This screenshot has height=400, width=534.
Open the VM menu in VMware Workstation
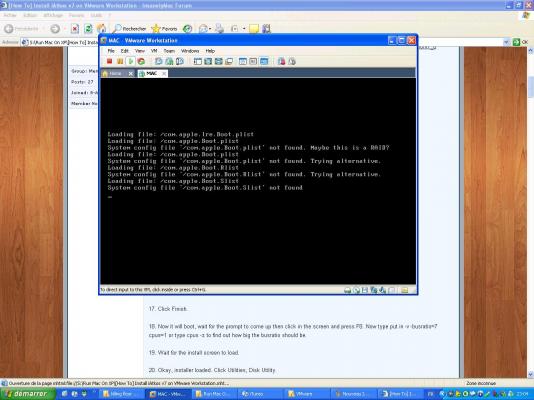154,51
